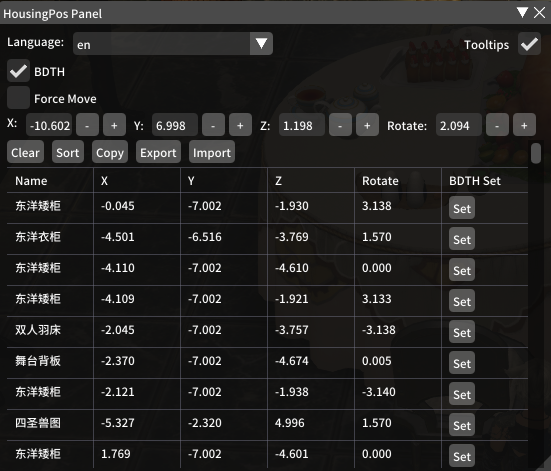Click the Z value input field
This screenshot has width=551, height=471.
(x=302, y=125)
